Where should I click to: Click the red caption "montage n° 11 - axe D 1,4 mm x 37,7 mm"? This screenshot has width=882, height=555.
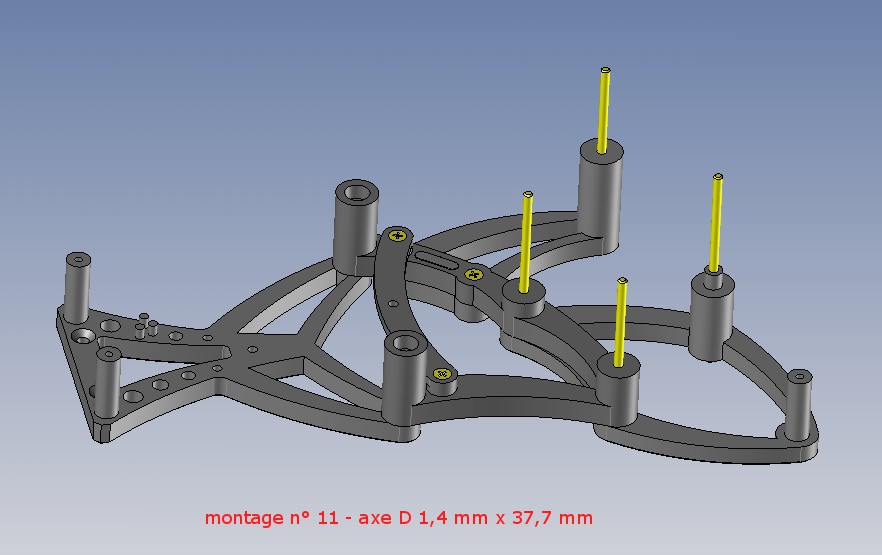399,517
